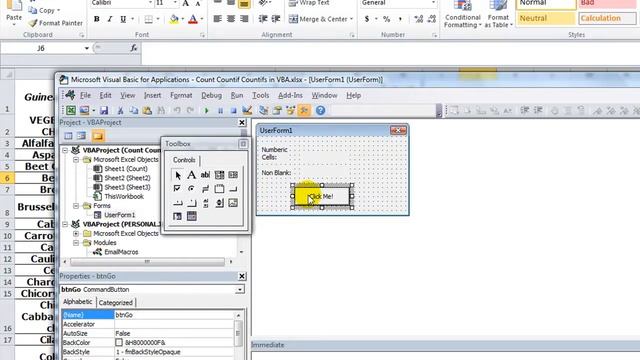Toggle Underline formatting in Excel ribbon
Image resolution: width=640 pixels, height=360 pixels.
pos(123,19)
